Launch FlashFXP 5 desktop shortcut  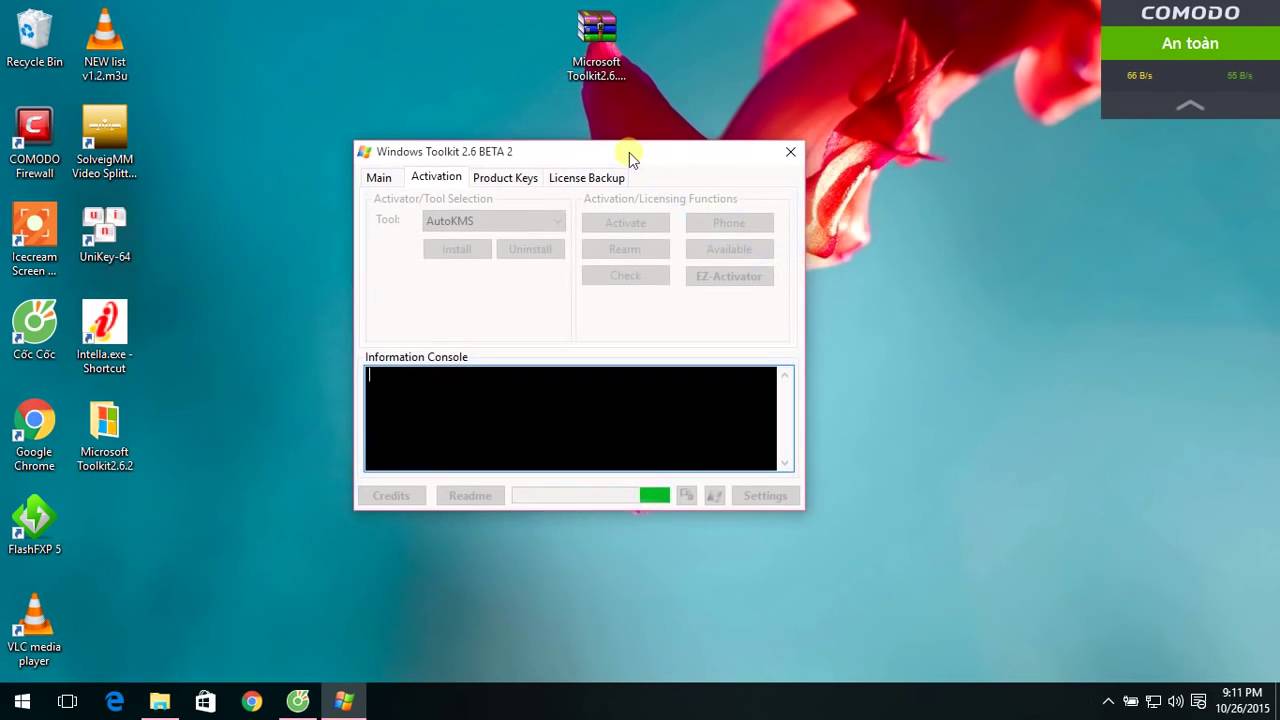pos(34,526)
